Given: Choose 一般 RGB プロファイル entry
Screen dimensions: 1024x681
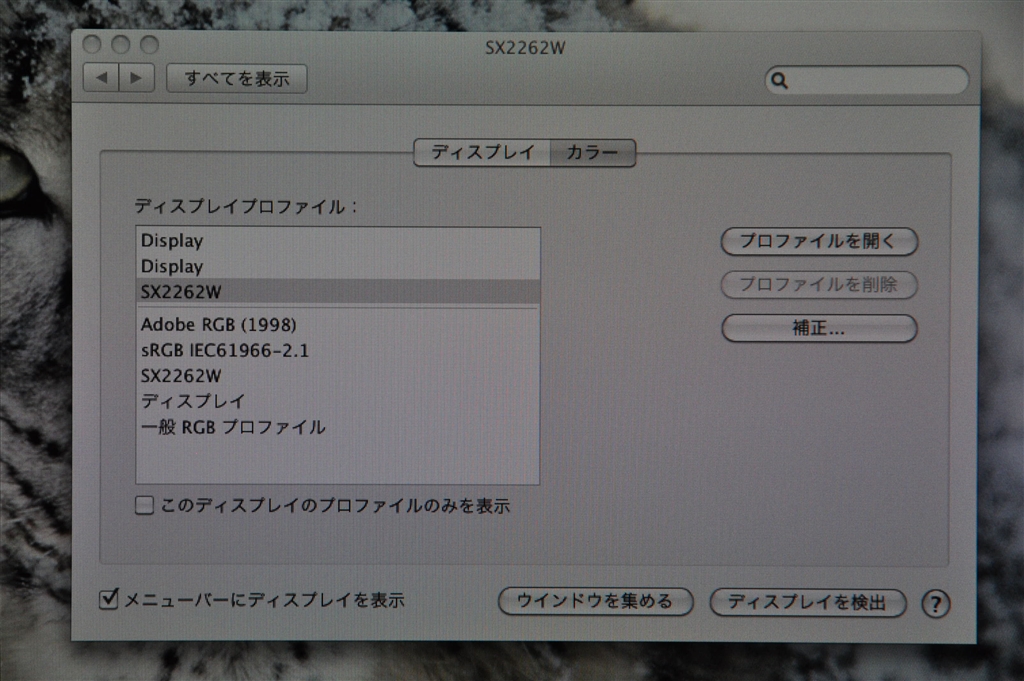Looking at the screenshot, I should (338, 427).
